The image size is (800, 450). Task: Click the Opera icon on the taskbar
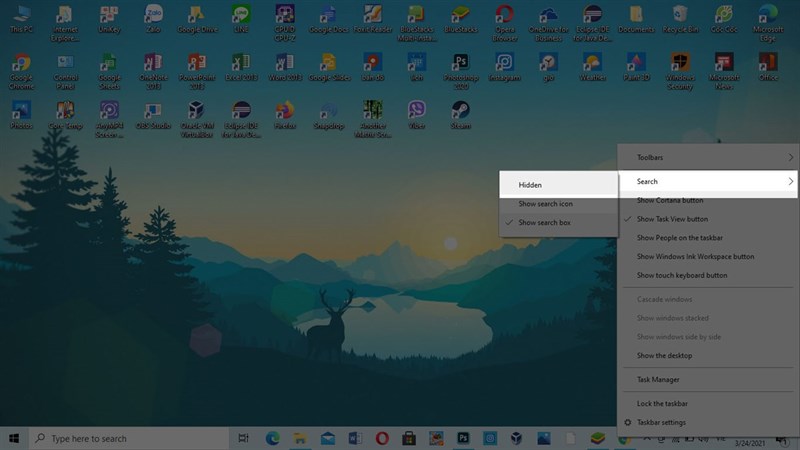click(382, 438)
